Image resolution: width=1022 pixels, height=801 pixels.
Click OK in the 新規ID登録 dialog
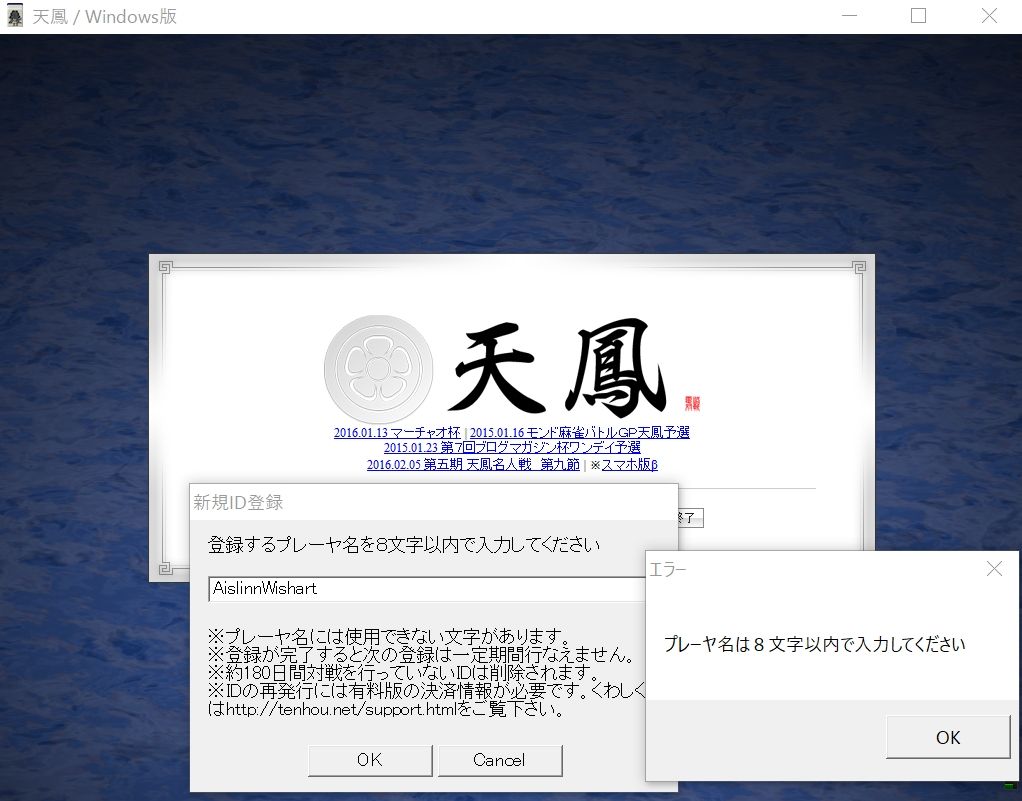370,760
